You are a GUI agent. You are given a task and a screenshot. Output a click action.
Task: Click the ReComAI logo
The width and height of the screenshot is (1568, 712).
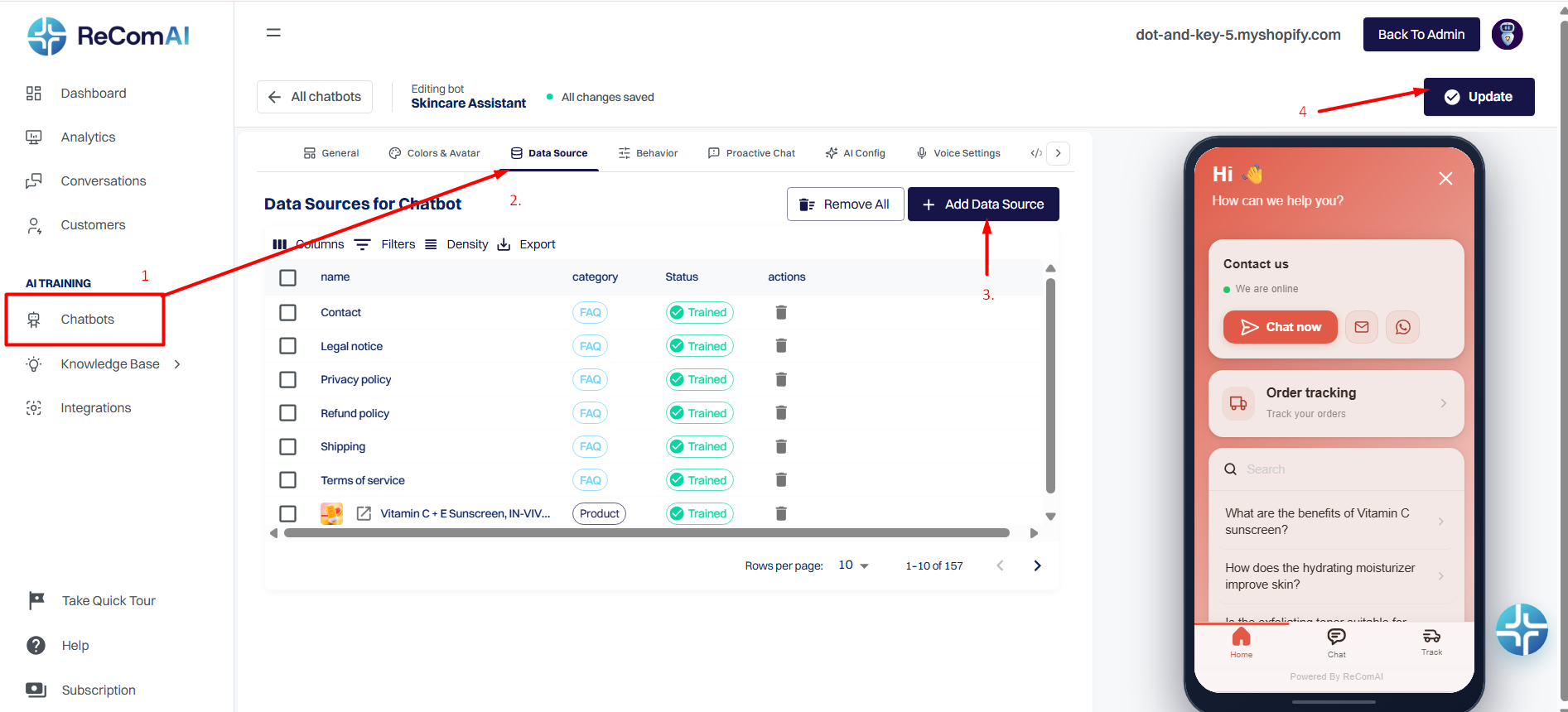109,36
